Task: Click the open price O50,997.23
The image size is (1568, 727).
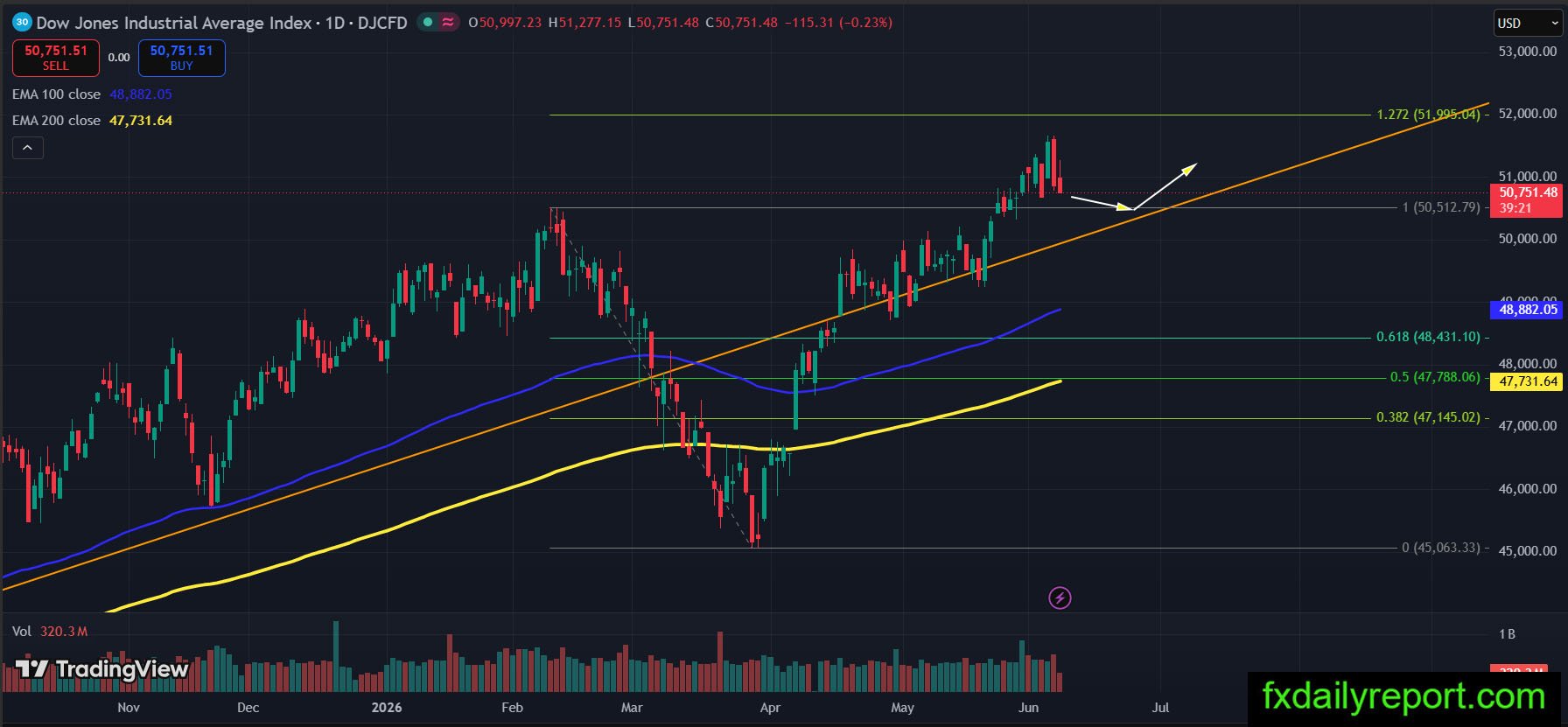Action: [505, 23]
